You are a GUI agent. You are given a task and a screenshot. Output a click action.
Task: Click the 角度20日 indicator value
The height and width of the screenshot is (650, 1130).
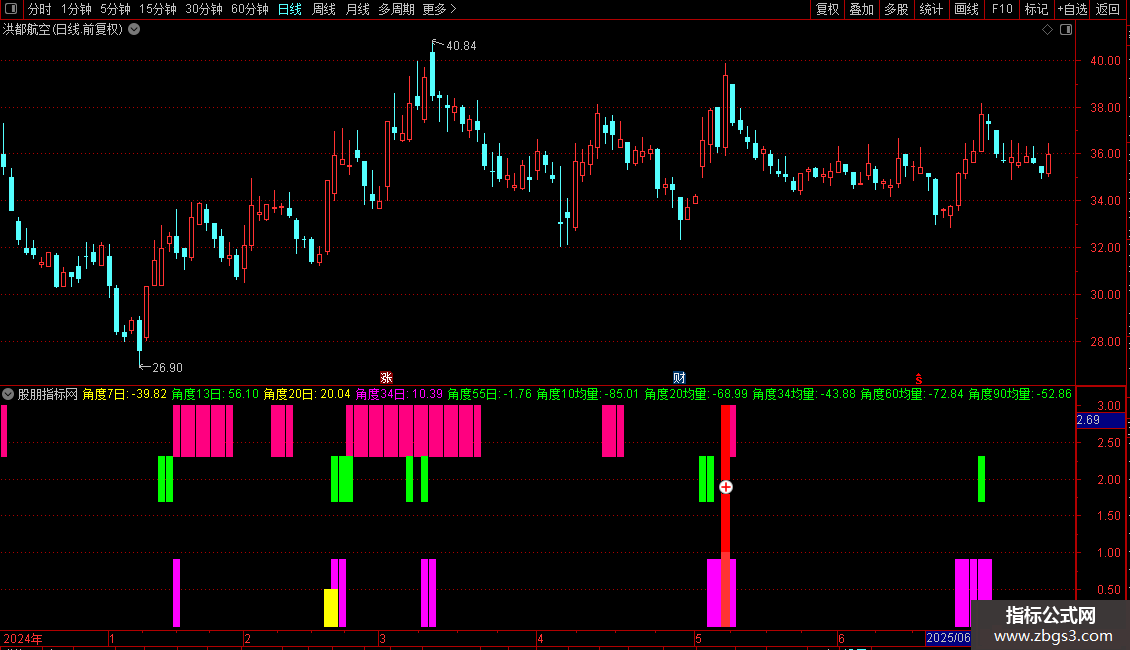(307, 394)
